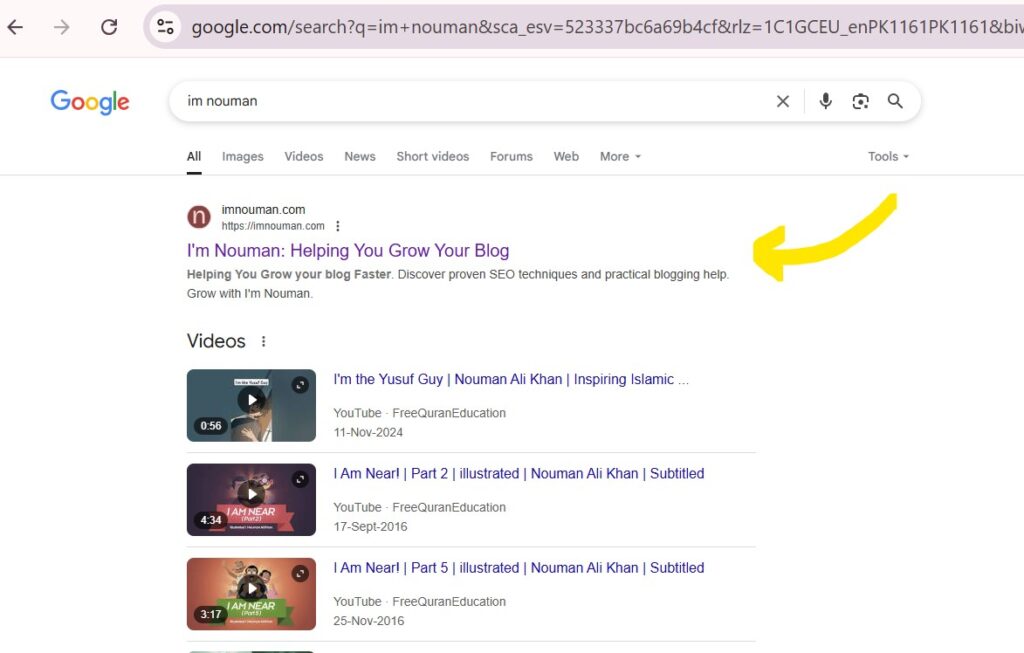
Task: Click the date 25-Nov-2016
Action: pos(369,621)
